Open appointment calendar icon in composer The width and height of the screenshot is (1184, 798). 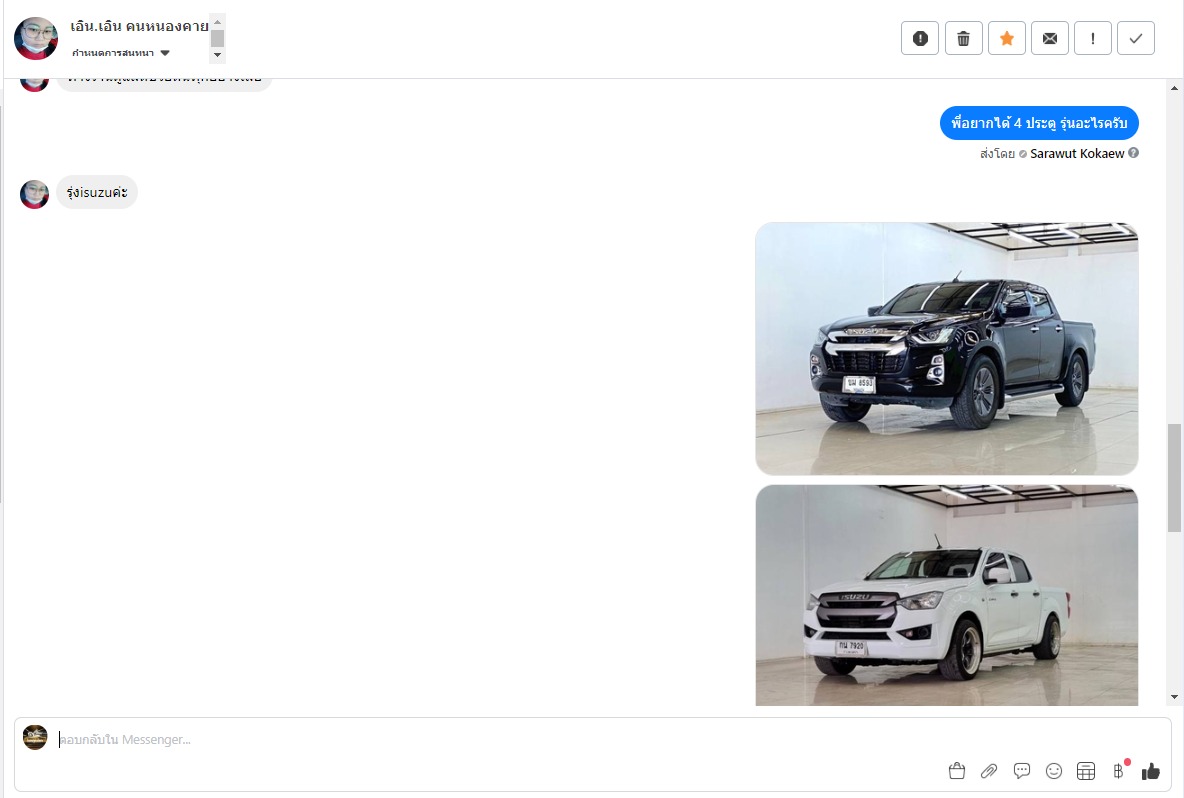(1086, 771)
